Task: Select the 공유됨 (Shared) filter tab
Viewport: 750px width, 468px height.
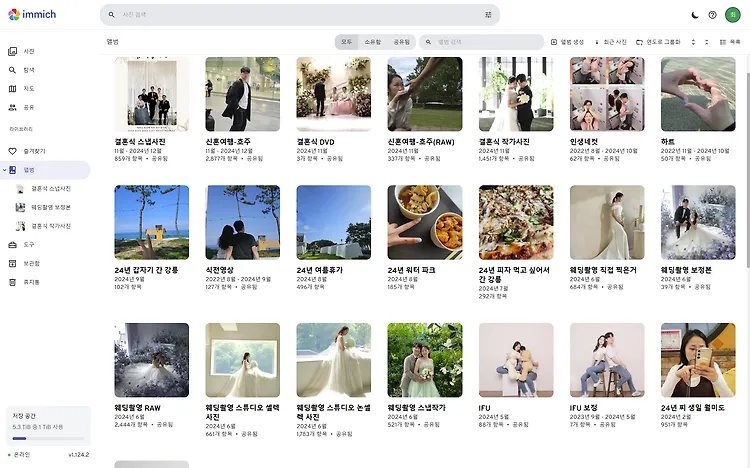Action: pos(401,42)
